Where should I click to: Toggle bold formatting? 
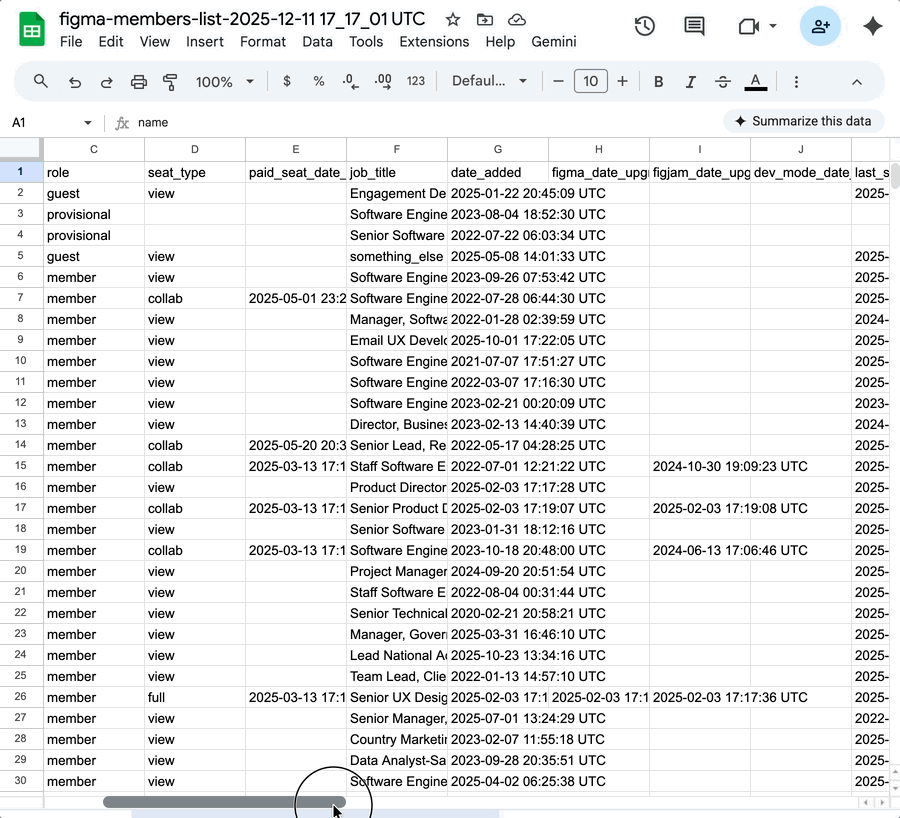(x=658, y=82)
